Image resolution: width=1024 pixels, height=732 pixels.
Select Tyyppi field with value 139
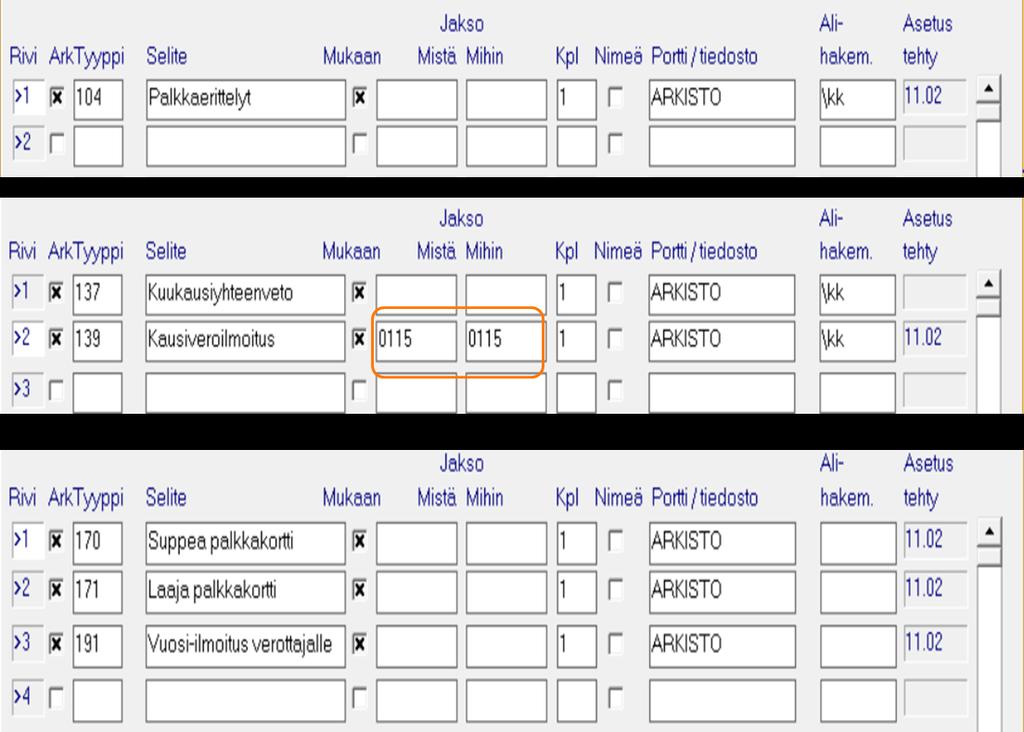click(x=97, y=340)
